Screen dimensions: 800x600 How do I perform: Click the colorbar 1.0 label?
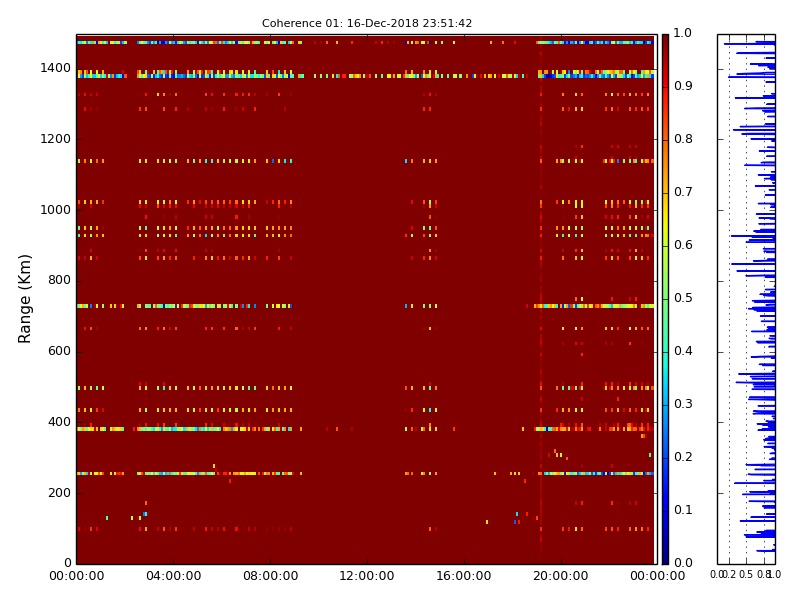pos(683,33)
